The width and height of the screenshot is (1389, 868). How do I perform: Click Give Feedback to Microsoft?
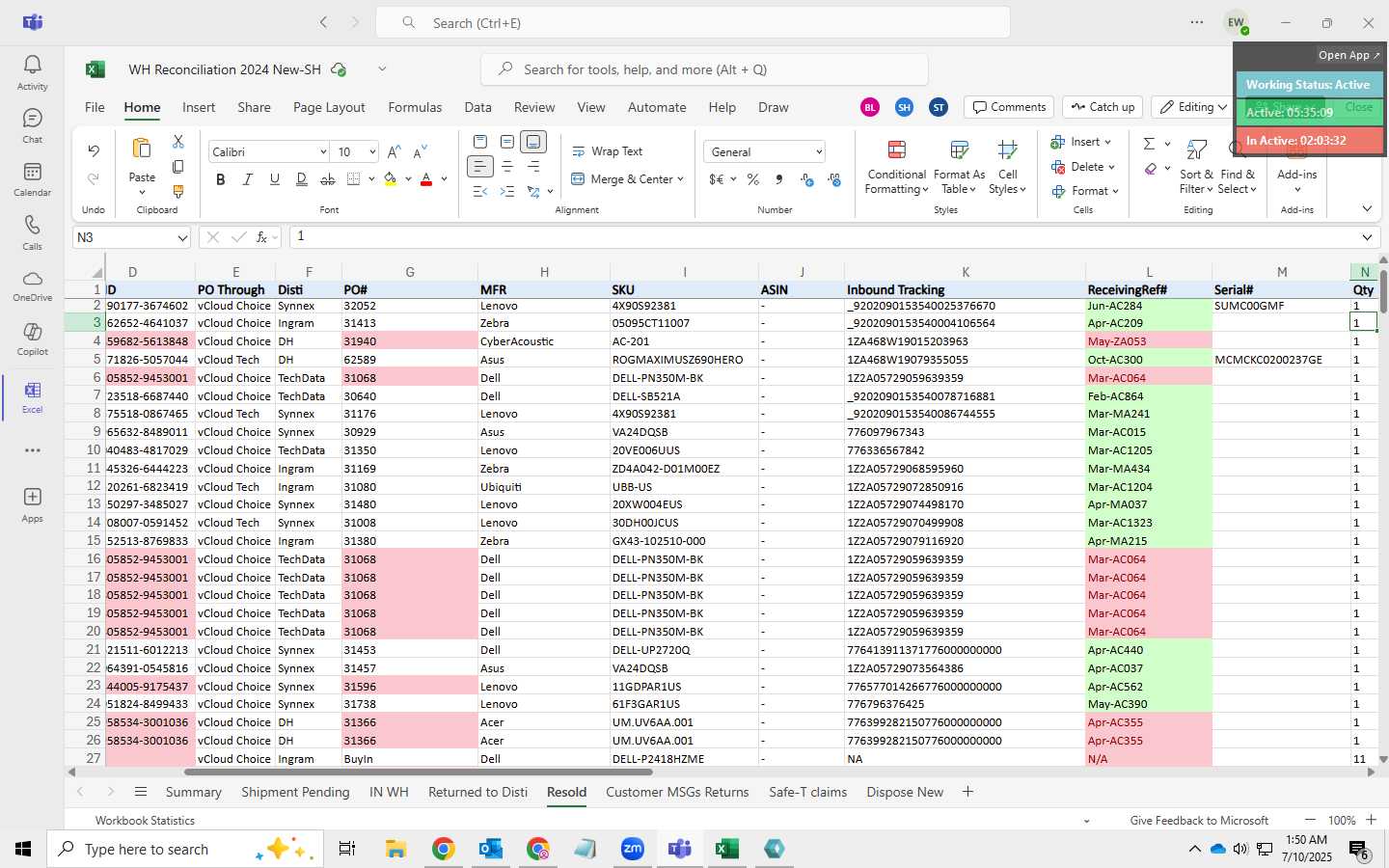point(1199,821)
